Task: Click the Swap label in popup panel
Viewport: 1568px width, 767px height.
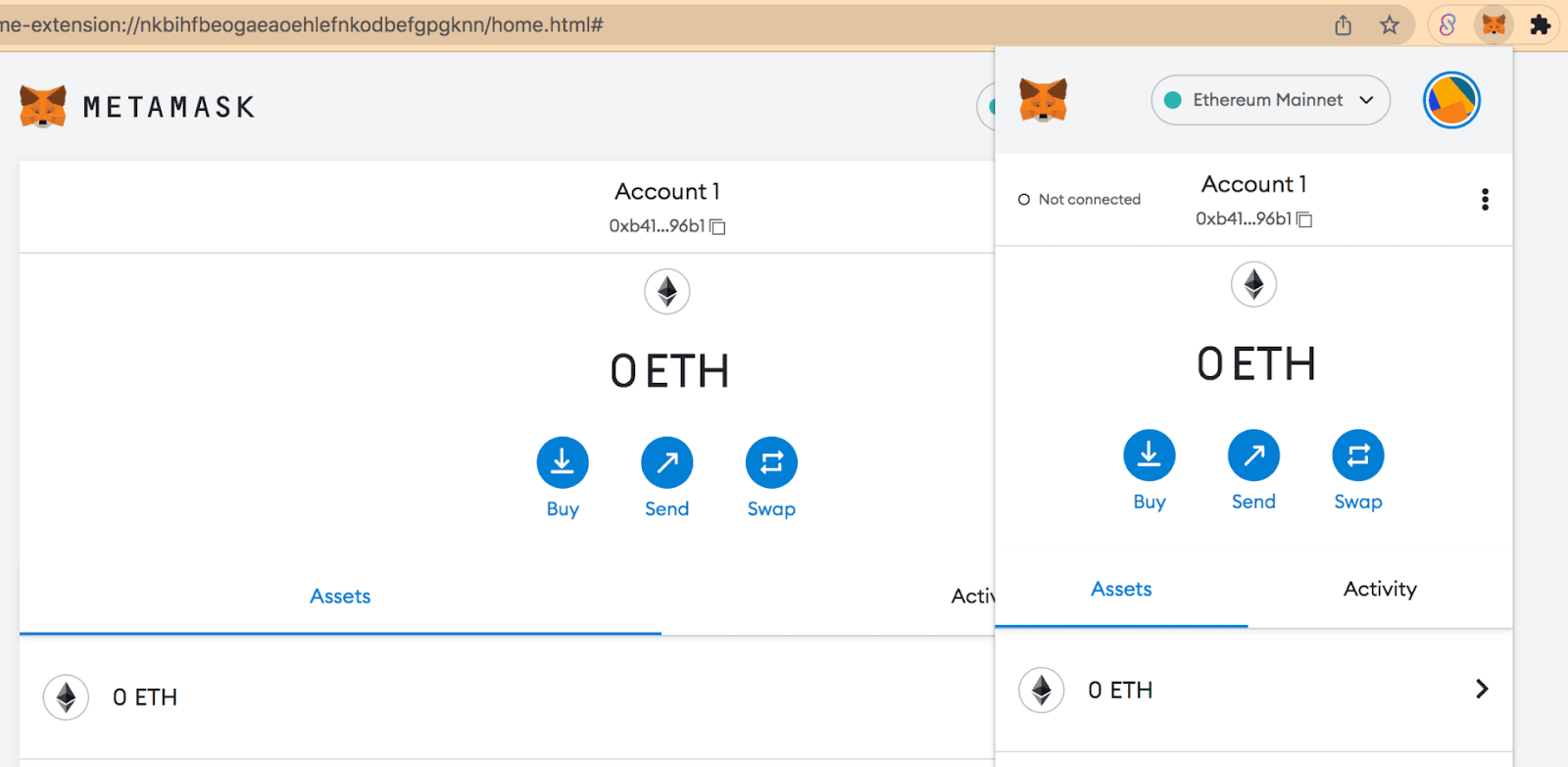Action: coord(1358,503)
